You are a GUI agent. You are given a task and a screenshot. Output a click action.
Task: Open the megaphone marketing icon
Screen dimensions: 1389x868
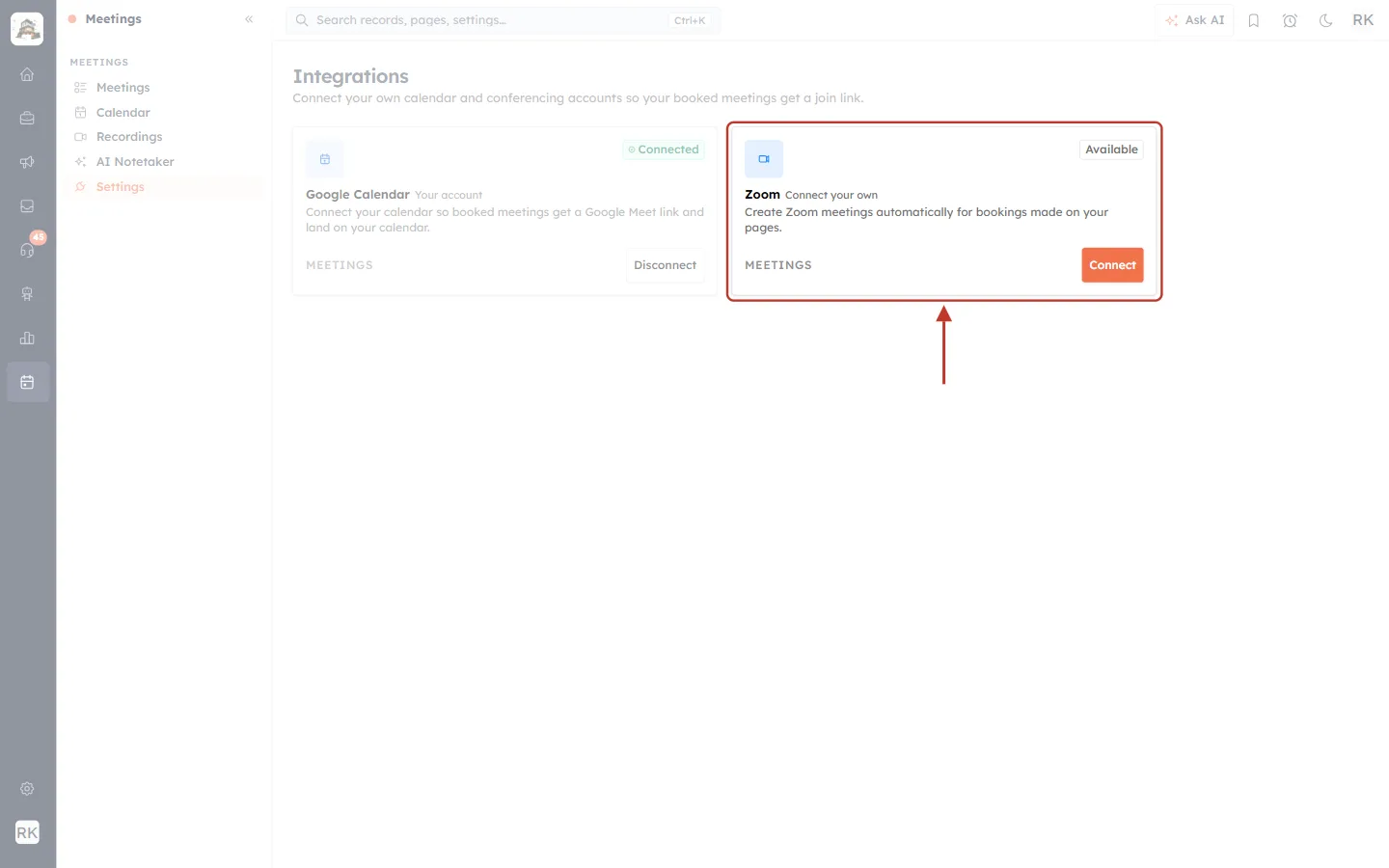coord(27,162)
